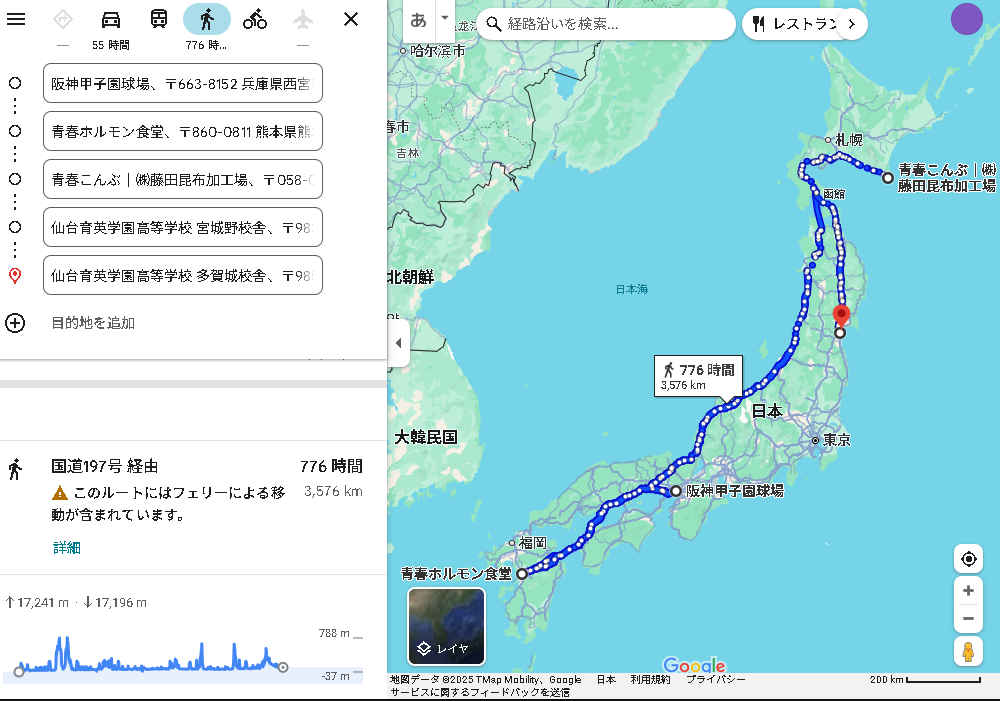This screenshot has height=701, width=1000.
Task: Collapse the side panel with arrow tab
Action: 399,343
